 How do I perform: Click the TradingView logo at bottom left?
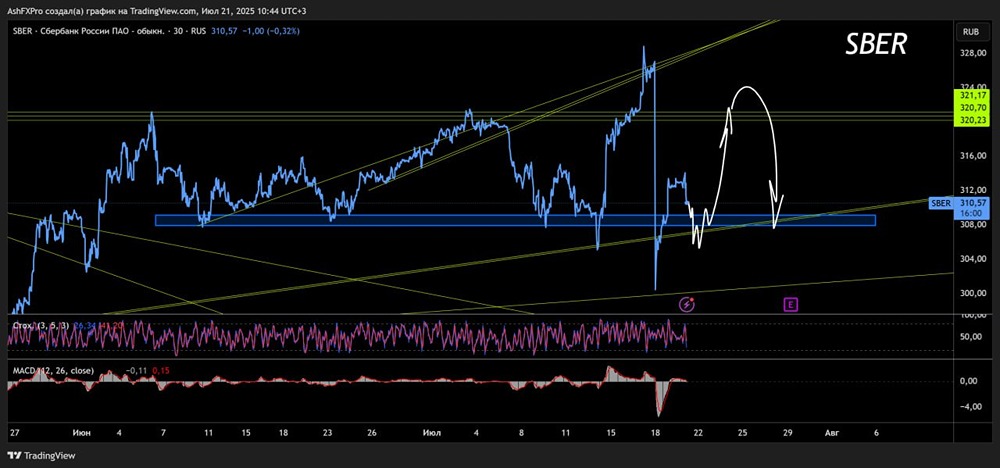(41, 456)
